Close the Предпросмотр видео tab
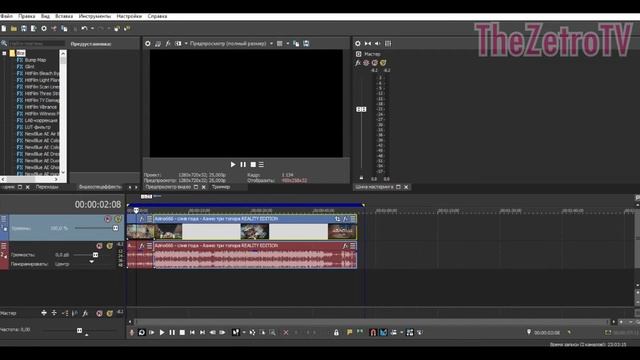Image resolution: width=640 pixels, height=360 pixels. (x=204, y=187)
